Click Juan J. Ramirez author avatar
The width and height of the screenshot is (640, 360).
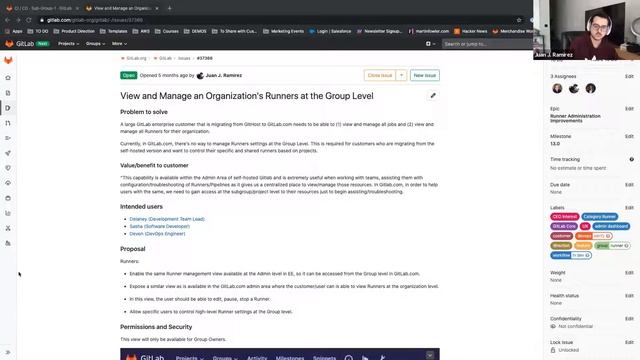pyautogui.click(x=200, y=76)
